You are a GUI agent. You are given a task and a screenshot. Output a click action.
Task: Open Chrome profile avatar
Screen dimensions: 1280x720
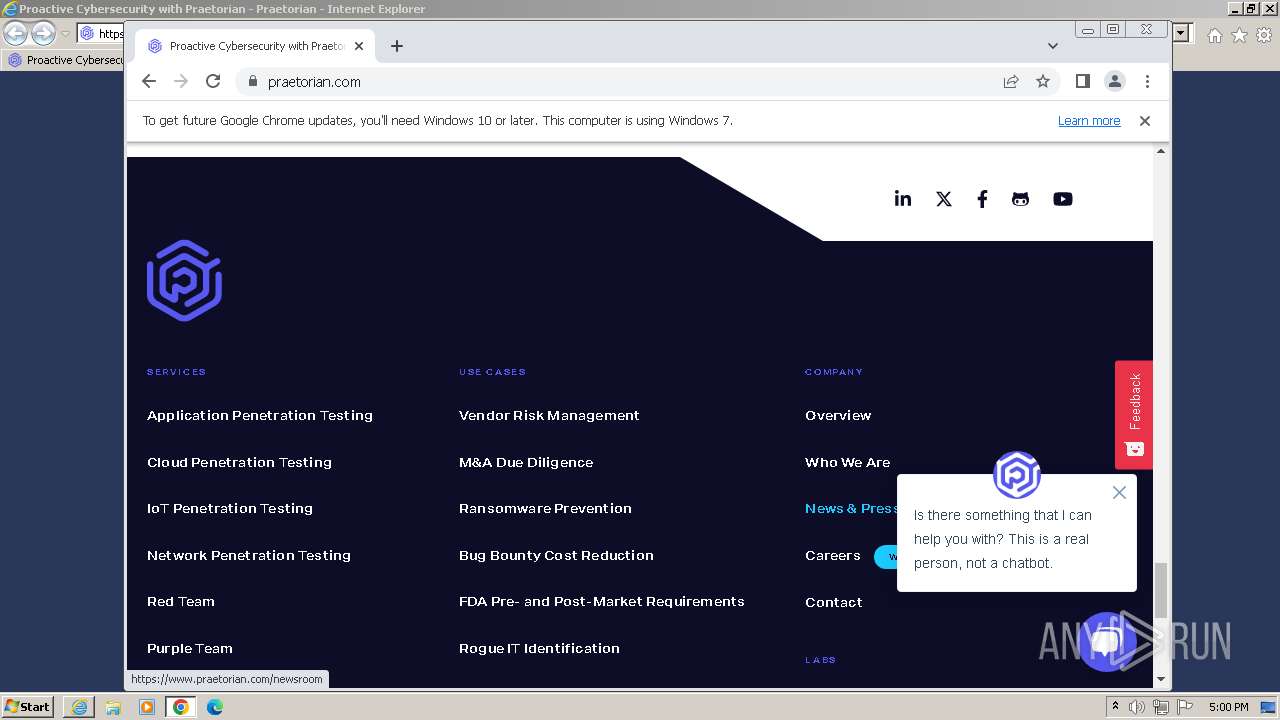click(x=1115, y=81)
